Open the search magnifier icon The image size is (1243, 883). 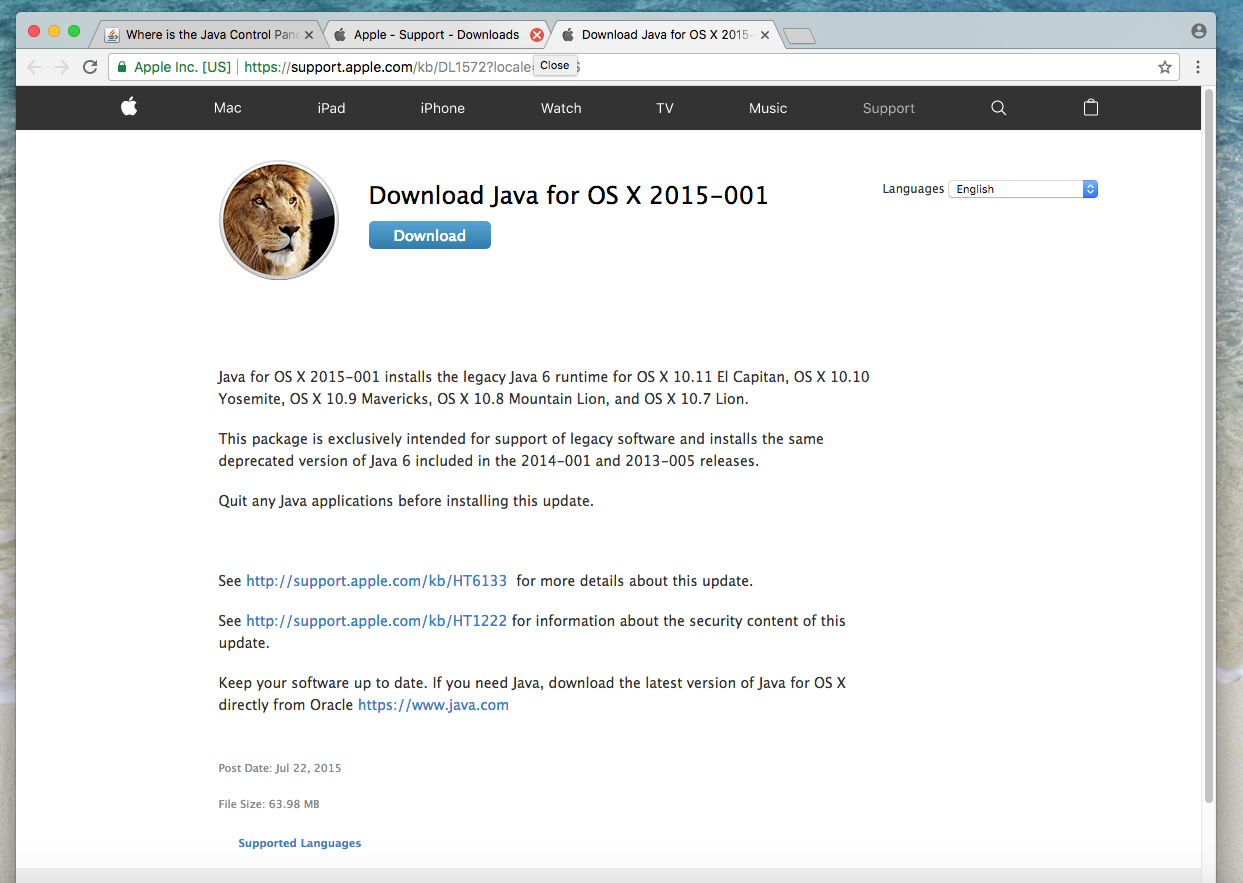(x=998, y=108)
